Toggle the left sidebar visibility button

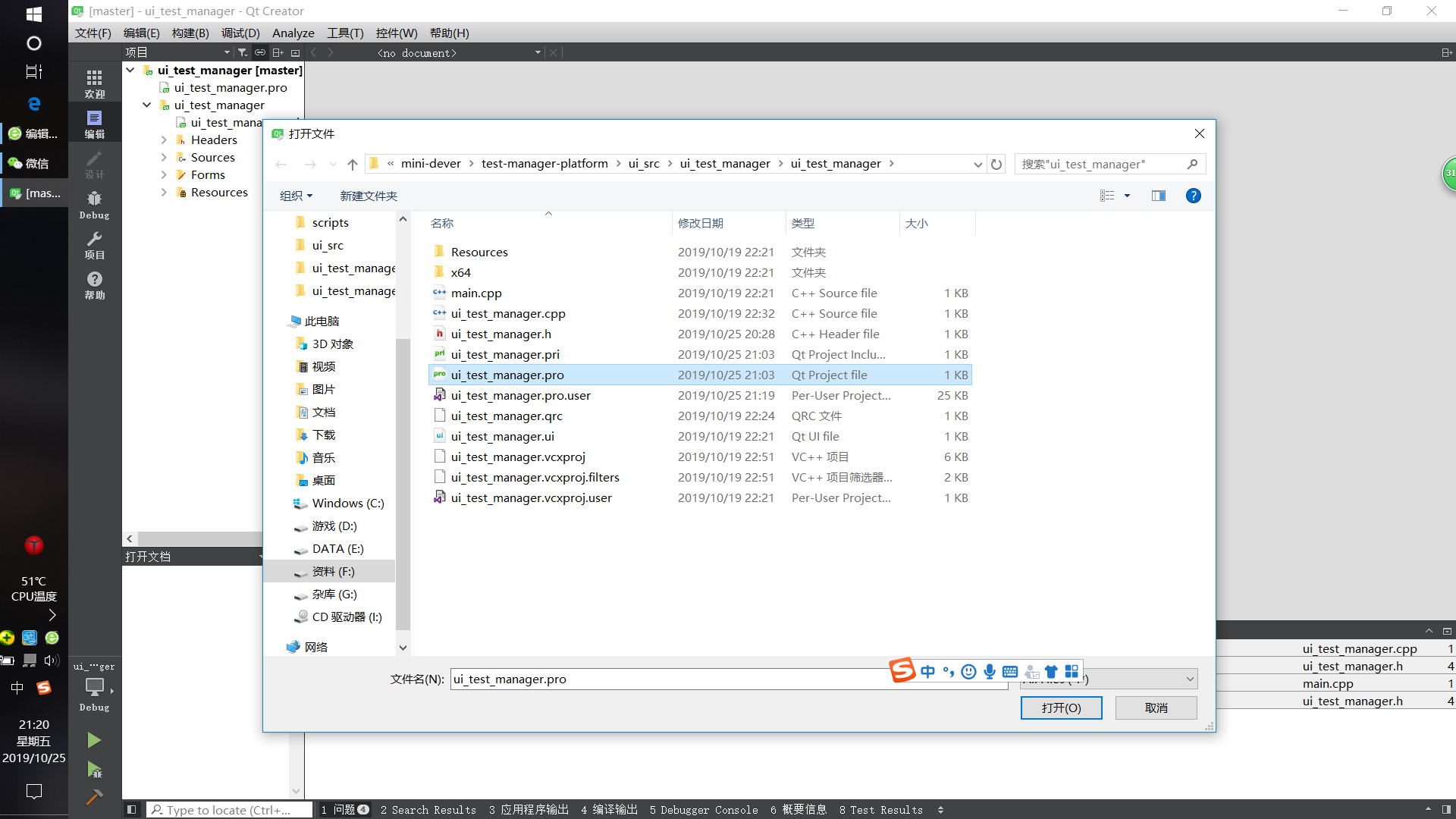click(x=131, y=809)
